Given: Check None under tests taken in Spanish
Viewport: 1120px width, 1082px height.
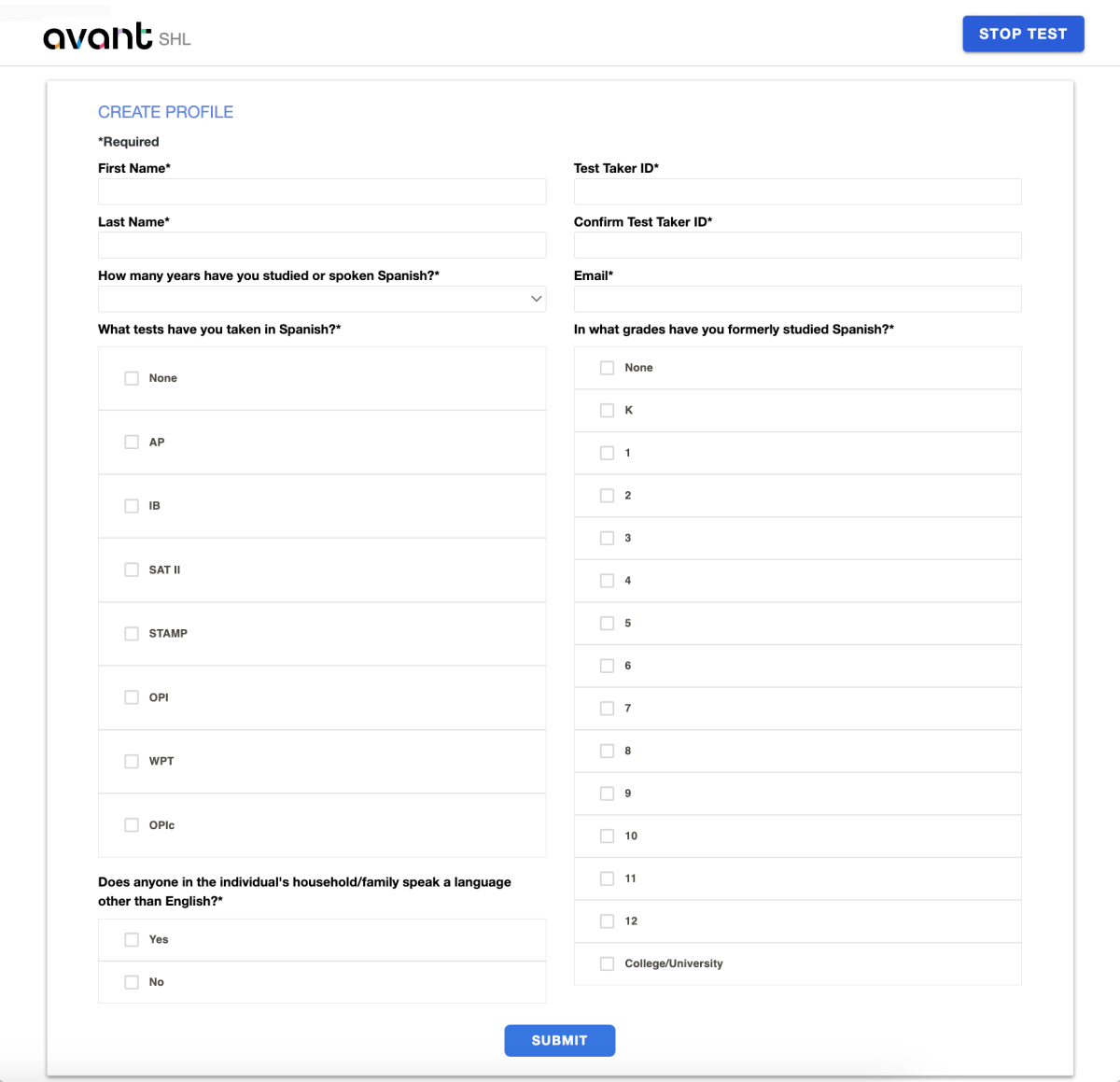Looking at the screenshot, I should pos(132,378).
